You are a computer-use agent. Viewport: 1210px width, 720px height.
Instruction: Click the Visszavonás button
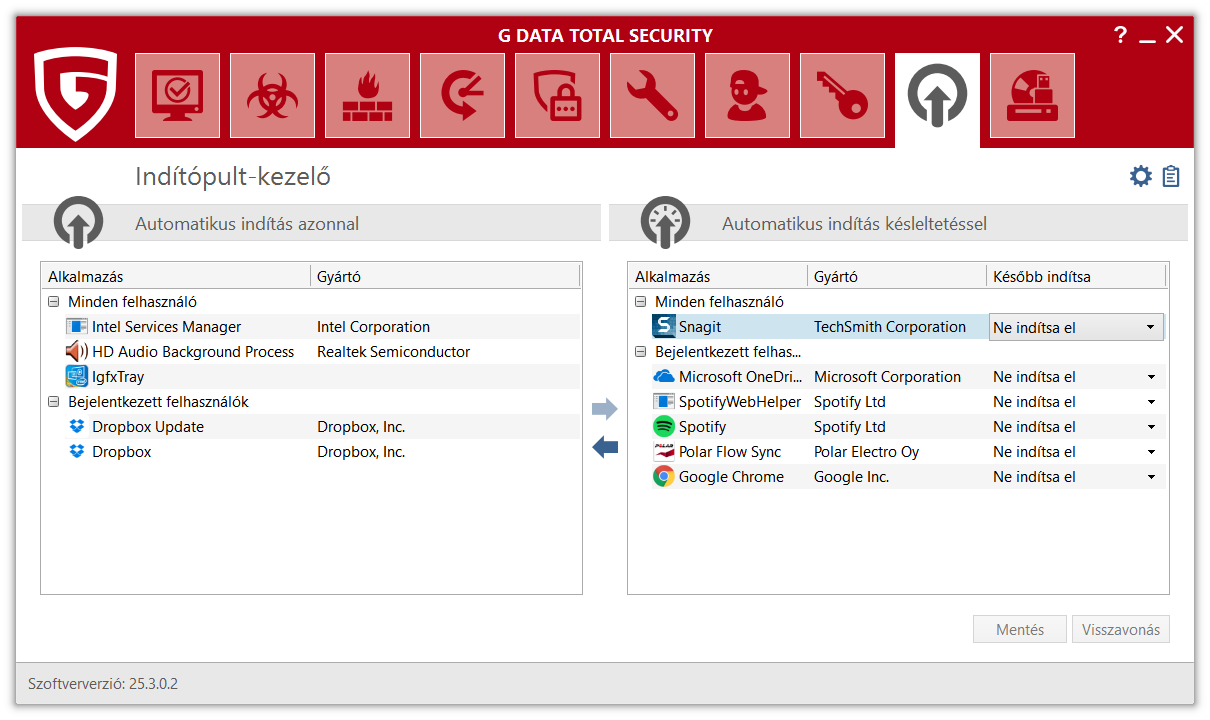(x=1121, y=630)
